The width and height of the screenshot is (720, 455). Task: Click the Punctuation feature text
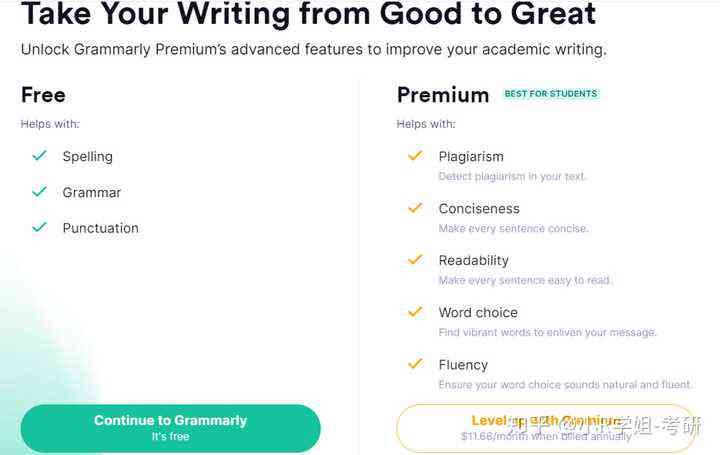point(101,228)
